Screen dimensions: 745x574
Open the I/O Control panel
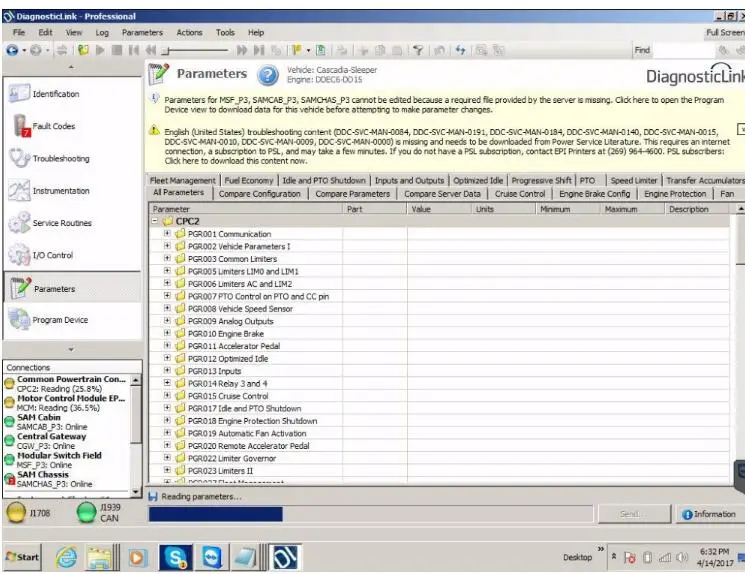click(x=19, y=255)
